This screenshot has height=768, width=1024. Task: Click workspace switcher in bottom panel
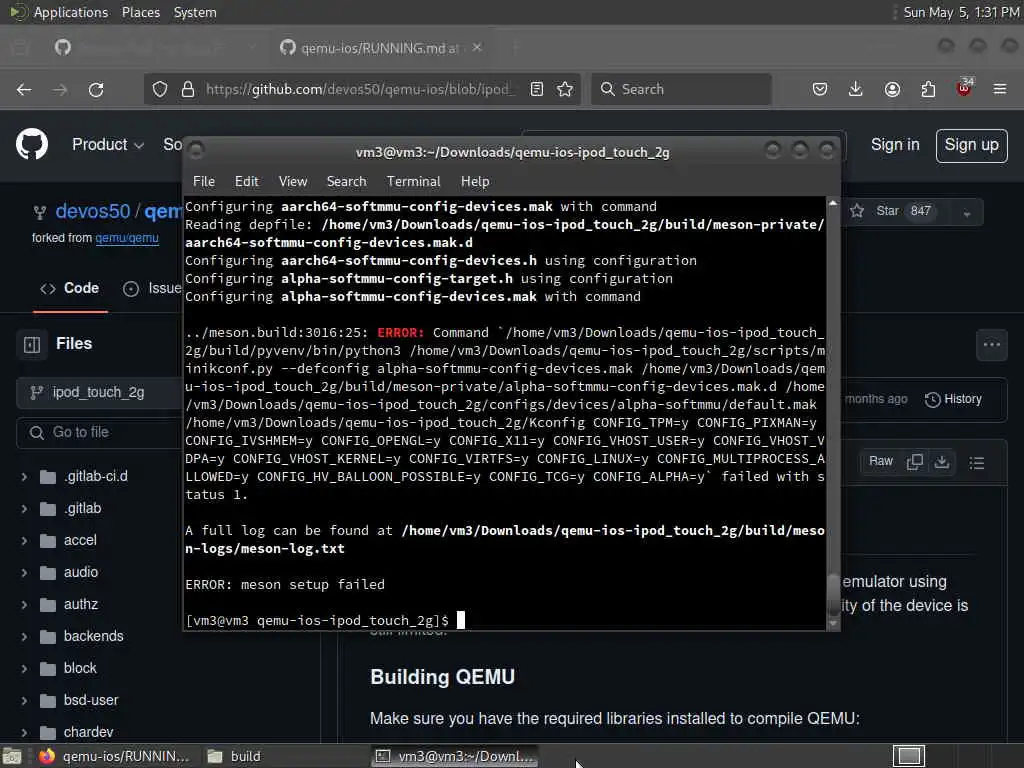click(x=909, y=756)
